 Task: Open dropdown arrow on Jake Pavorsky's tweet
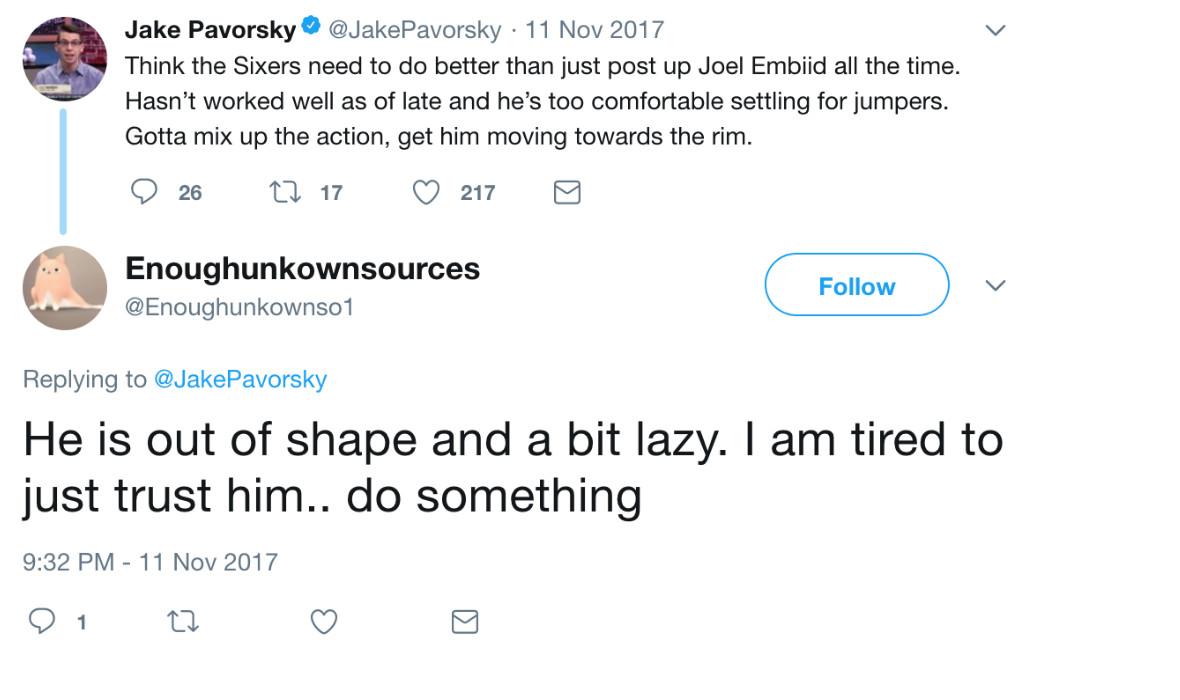coord(994,31)
